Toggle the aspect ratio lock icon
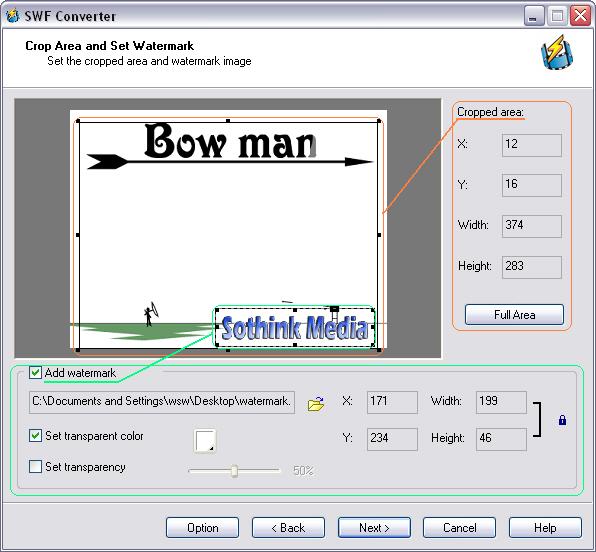Screen dimensions: 596x552 (562, 420)
